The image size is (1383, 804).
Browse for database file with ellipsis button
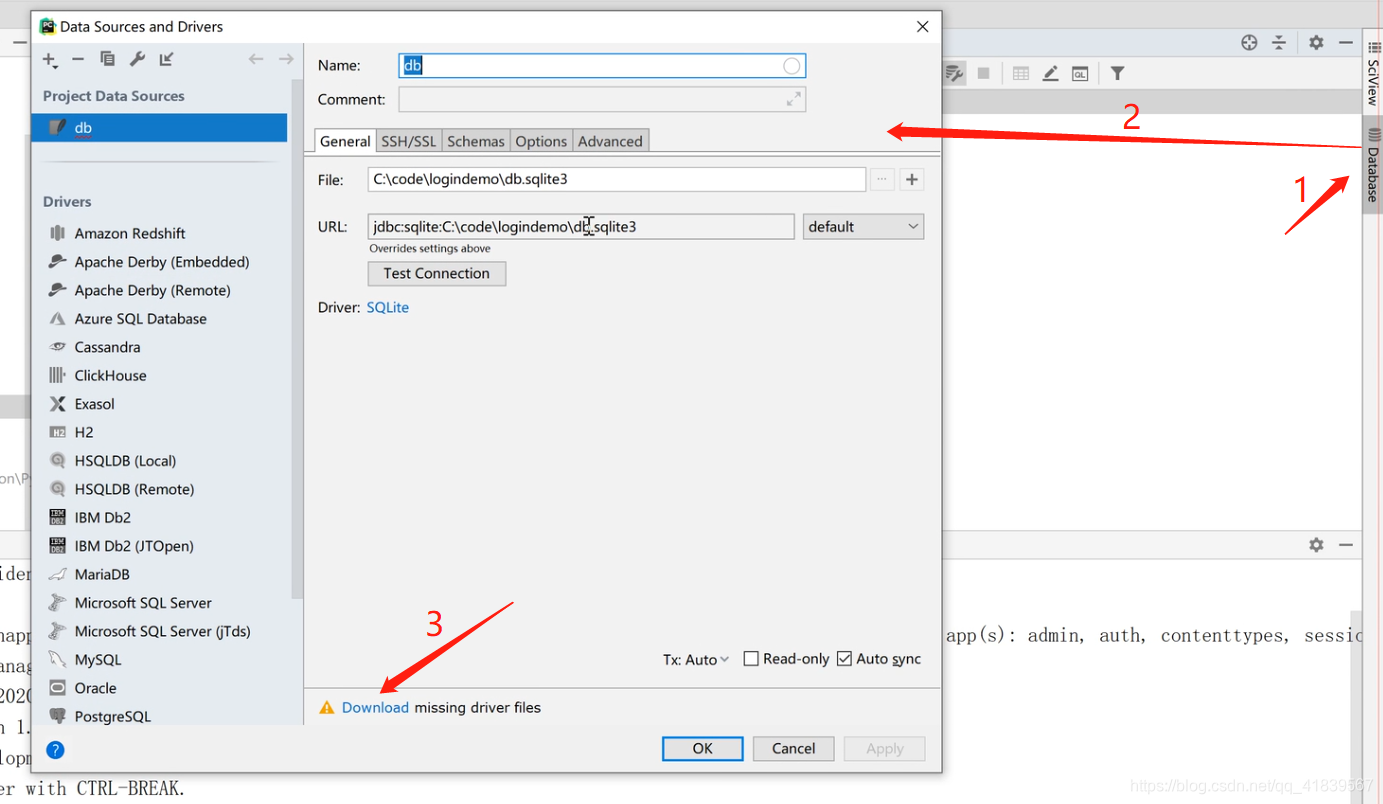tap(882, 179)
